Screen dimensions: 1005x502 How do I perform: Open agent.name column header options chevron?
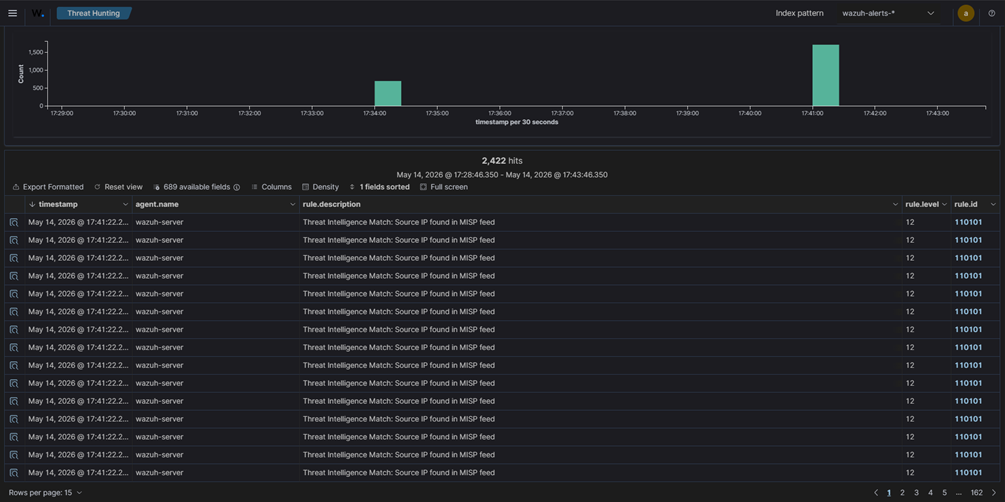292,205
